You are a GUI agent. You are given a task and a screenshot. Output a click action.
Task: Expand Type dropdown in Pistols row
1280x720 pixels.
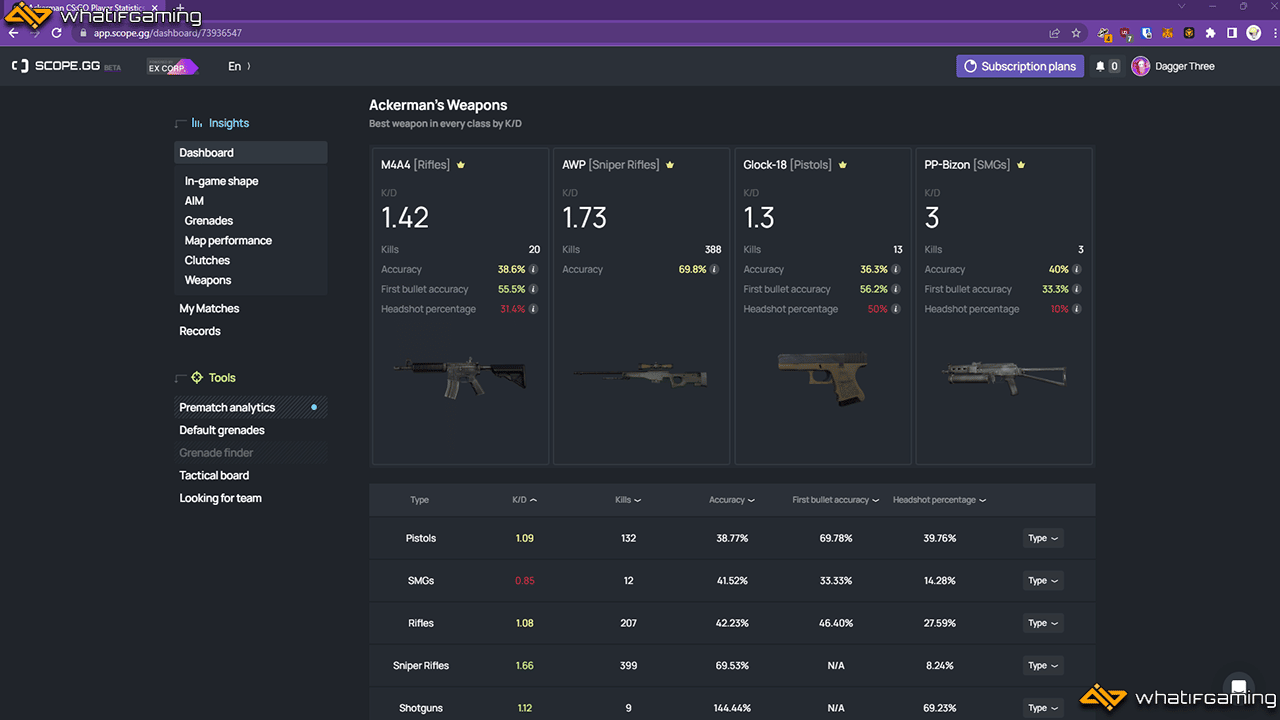[x=1042, y=538]
